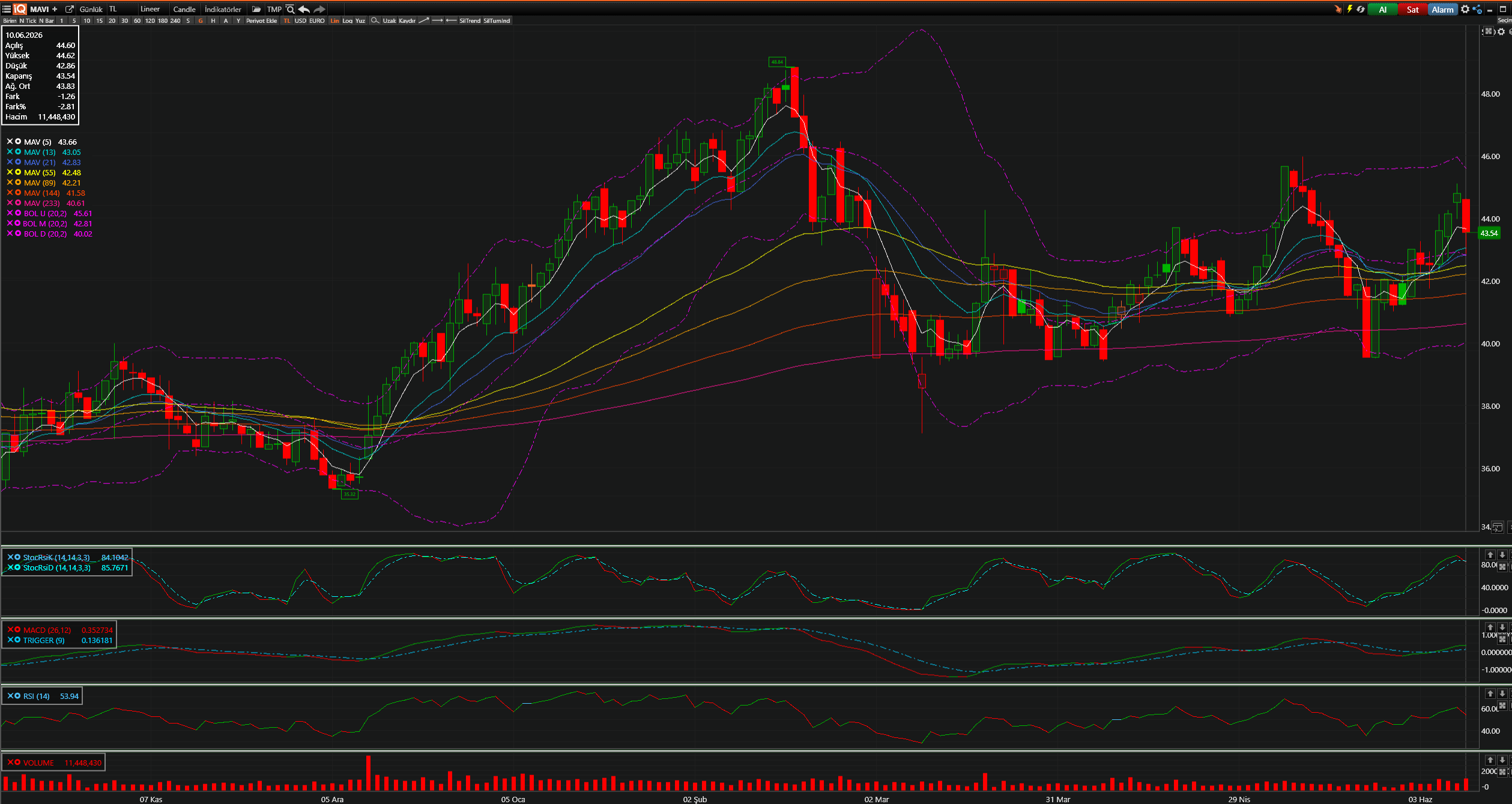Click the Kaydır scroll button
Image resolution: width=1512 pixels, height=804 pixels.
click(407, 20)
